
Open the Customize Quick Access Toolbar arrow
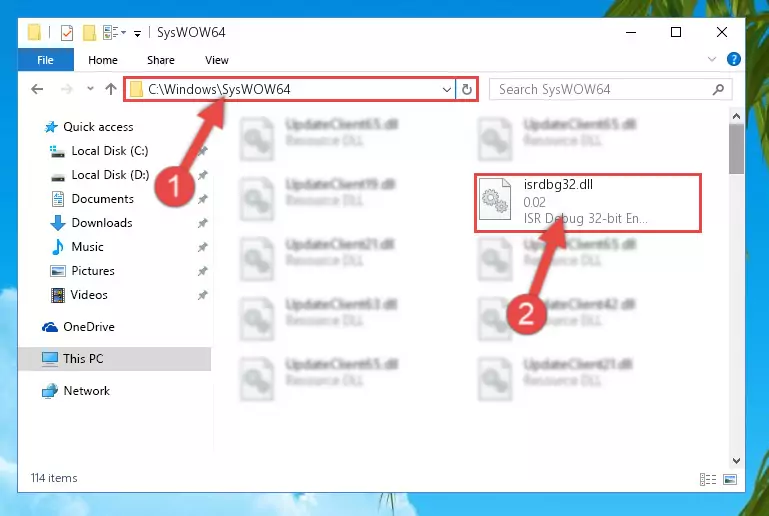(138, 33)
